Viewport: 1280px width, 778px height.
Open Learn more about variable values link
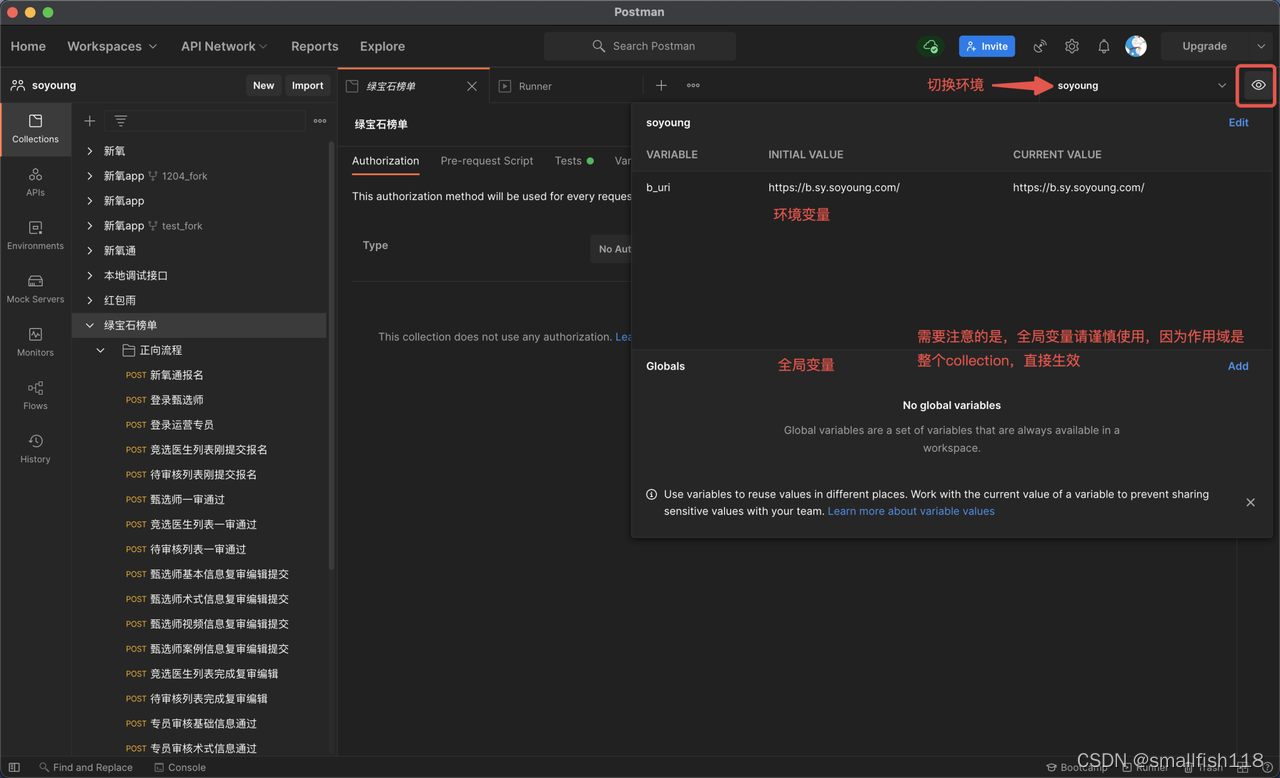pos(911,511)
